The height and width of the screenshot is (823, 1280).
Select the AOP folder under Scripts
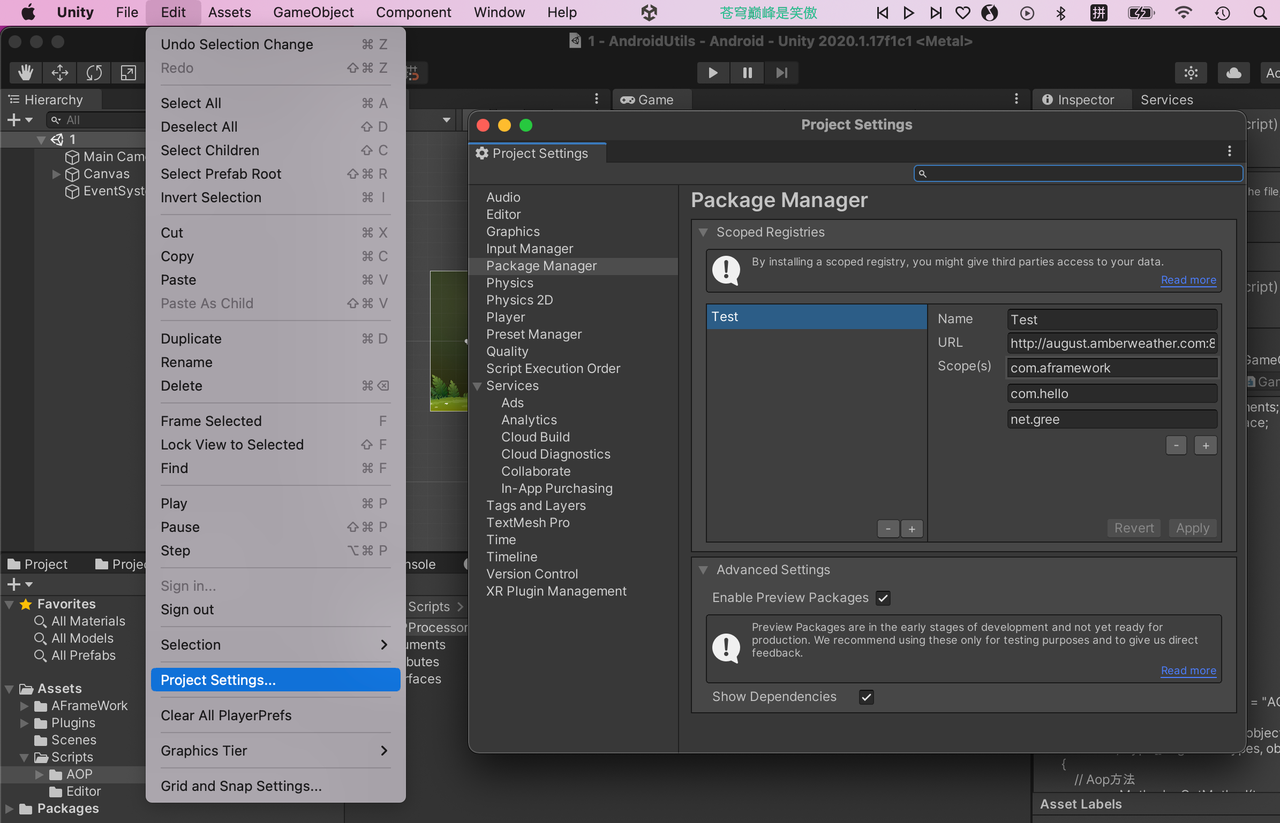point(79,774)
